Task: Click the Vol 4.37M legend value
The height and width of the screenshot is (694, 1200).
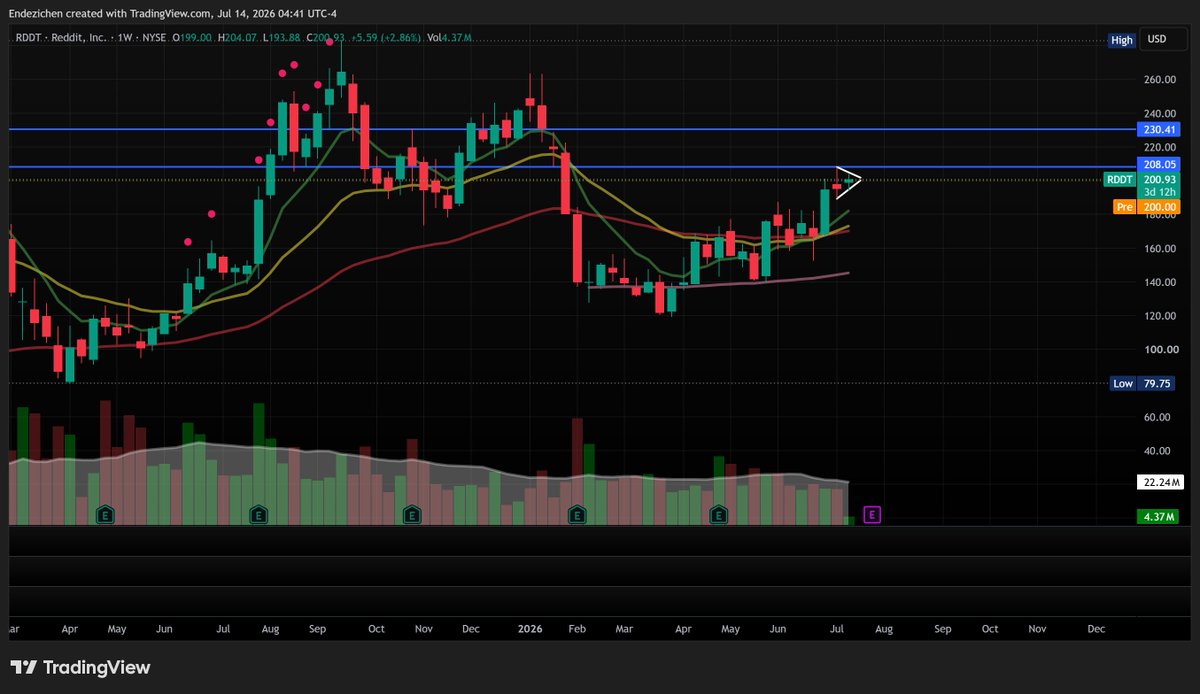Action: coord(449,38)
